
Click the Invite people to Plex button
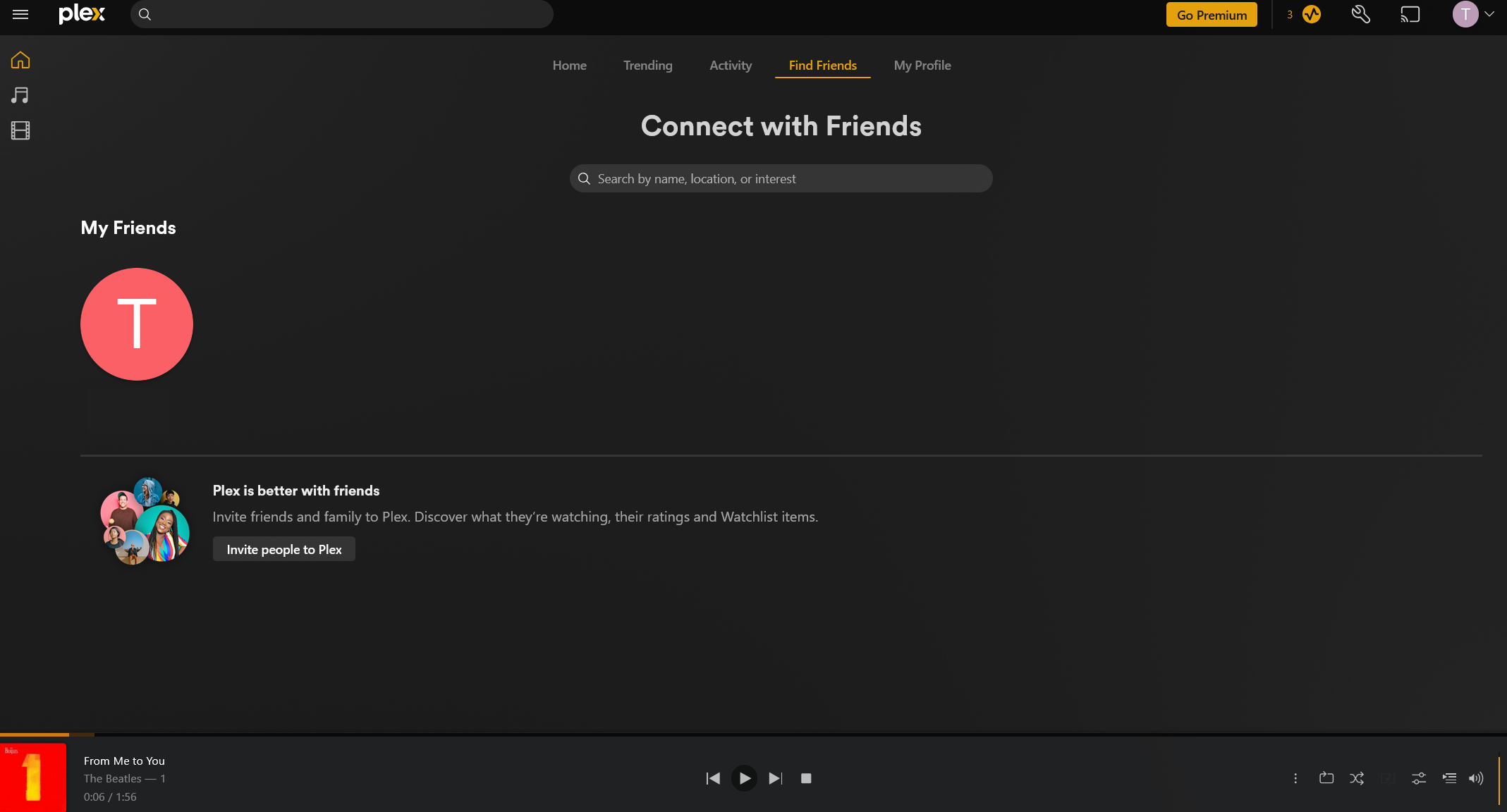(x=283, y=549)
